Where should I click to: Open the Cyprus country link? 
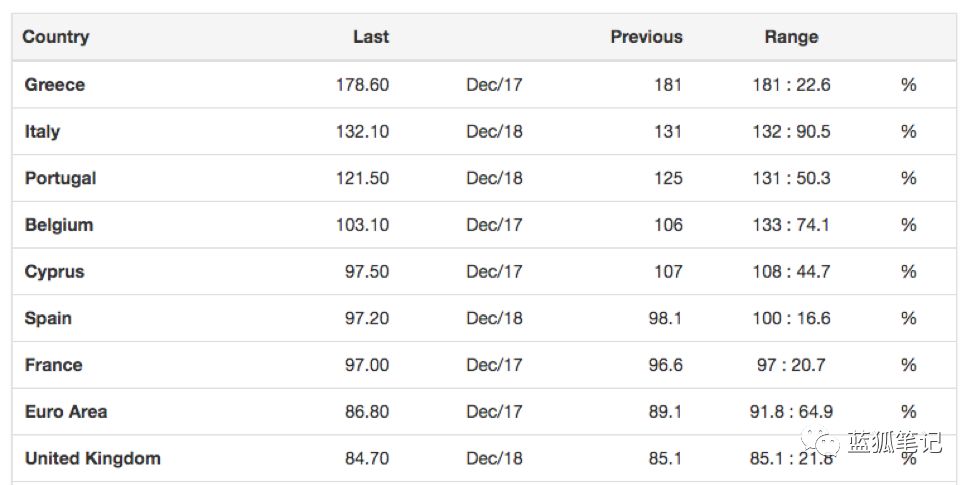54,272
